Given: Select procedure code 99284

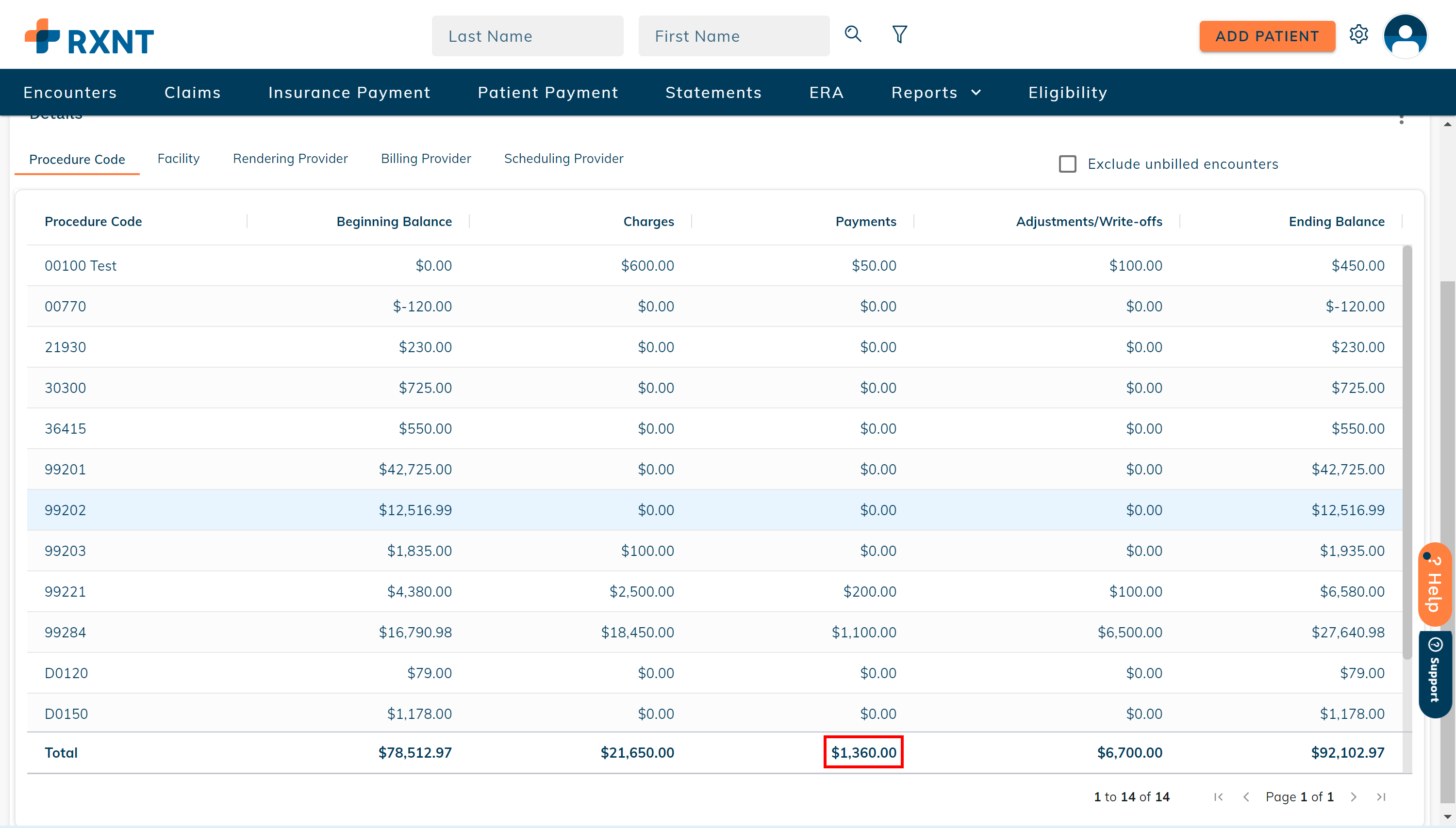Looking at the screenshot, I should click(x=714, y=633).
